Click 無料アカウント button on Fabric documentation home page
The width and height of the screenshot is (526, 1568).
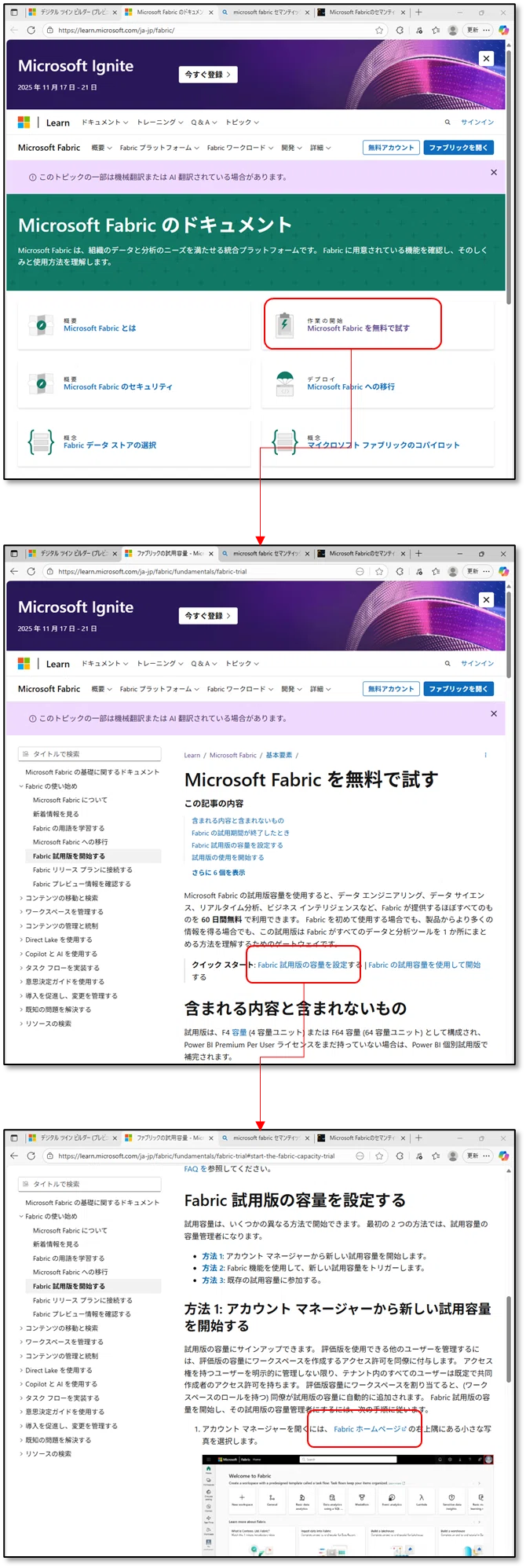coord(391,148)
